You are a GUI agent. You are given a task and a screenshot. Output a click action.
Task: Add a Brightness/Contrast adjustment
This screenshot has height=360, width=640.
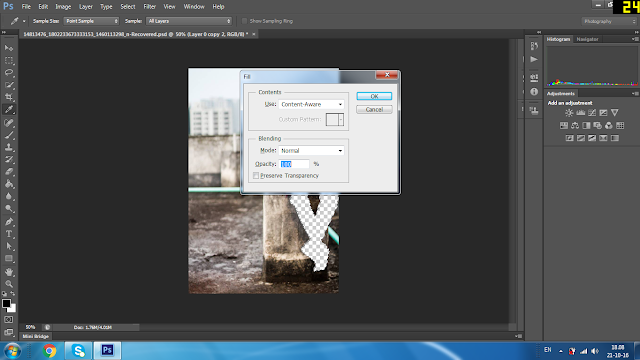point(569,113)
